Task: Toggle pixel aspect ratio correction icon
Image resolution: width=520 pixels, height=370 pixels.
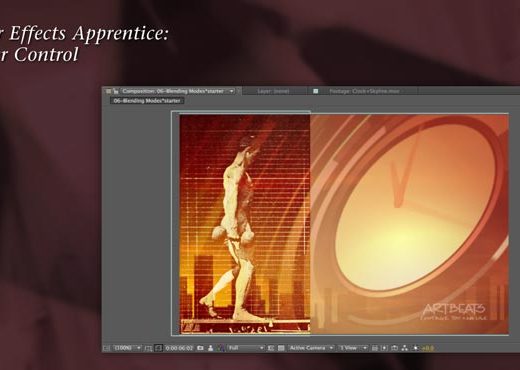Action: [374, 348]
